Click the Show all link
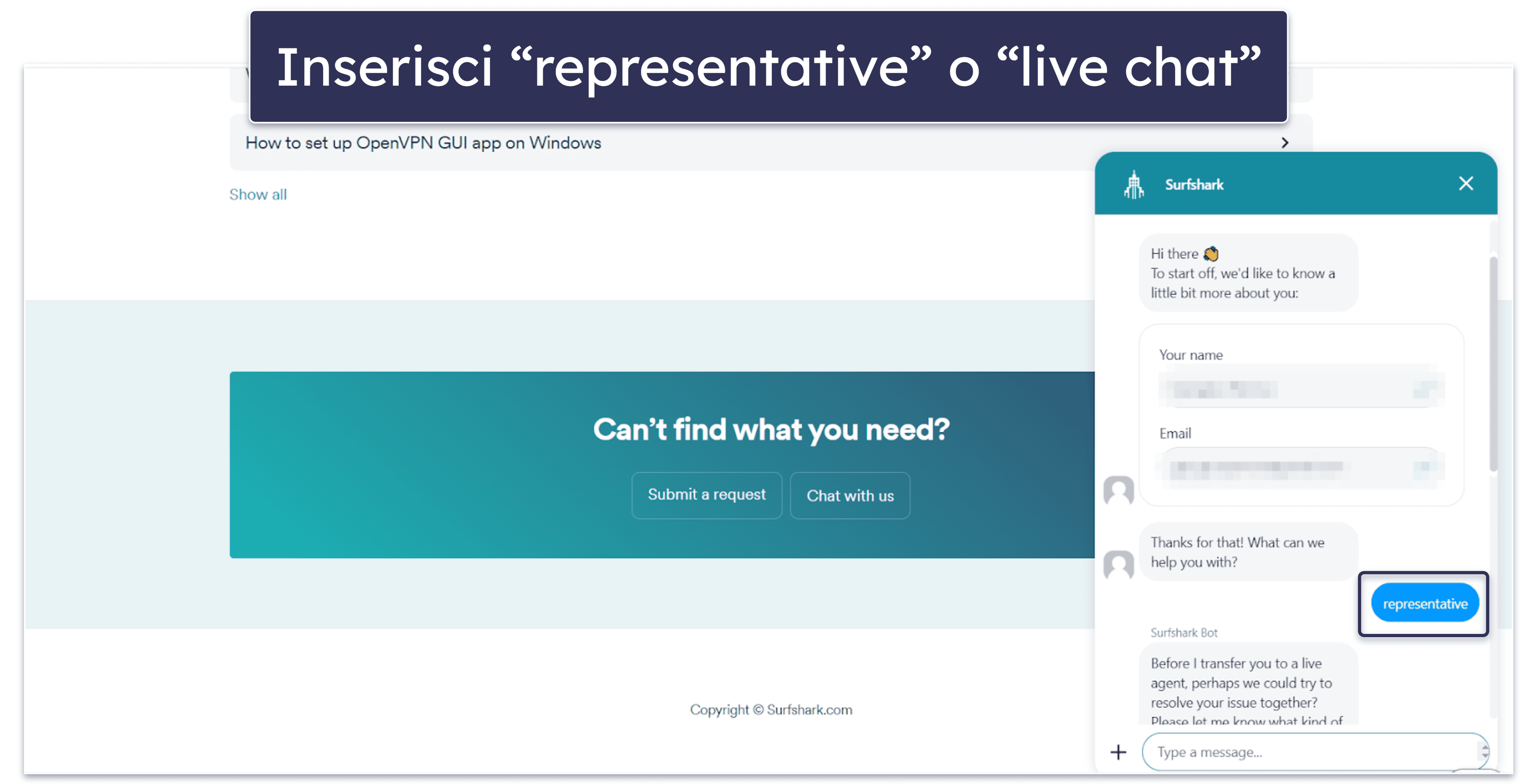1537x784 pixels. 258,194
